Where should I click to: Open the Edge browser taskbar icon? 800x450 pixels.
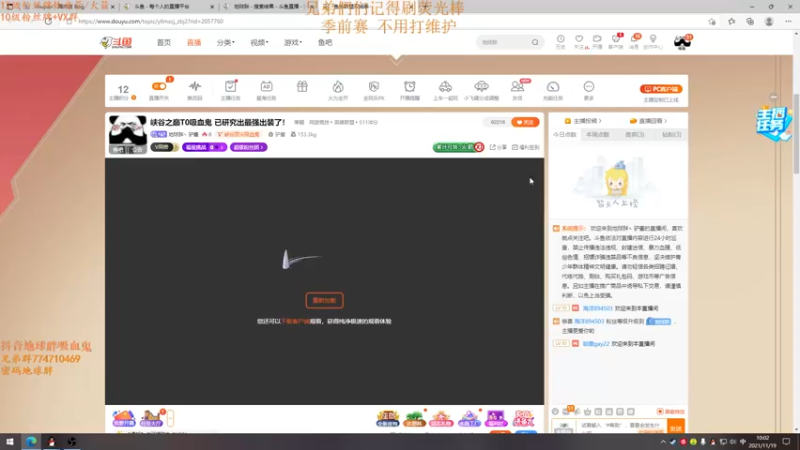click(x=31, y=441)
